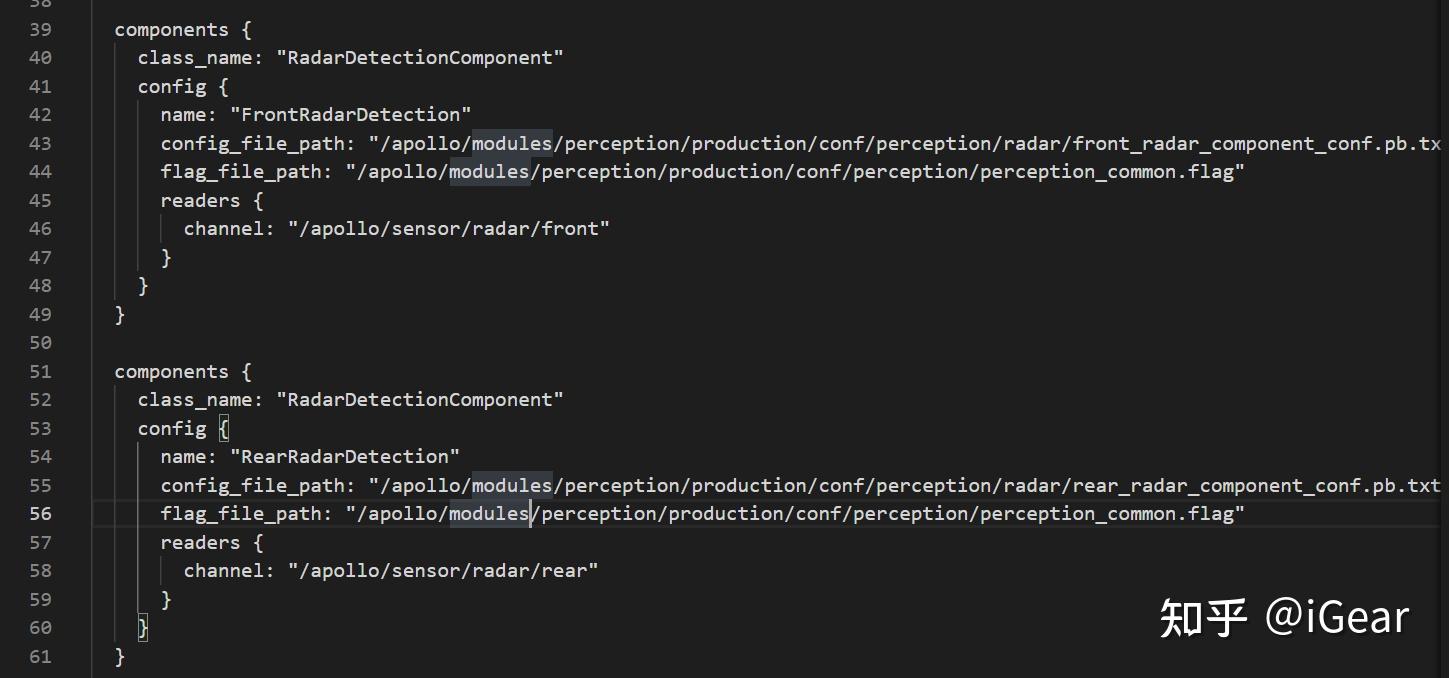
Task: Click the rear_radar_component_conf.pb.txt path segment
Action: point(1256,485)
